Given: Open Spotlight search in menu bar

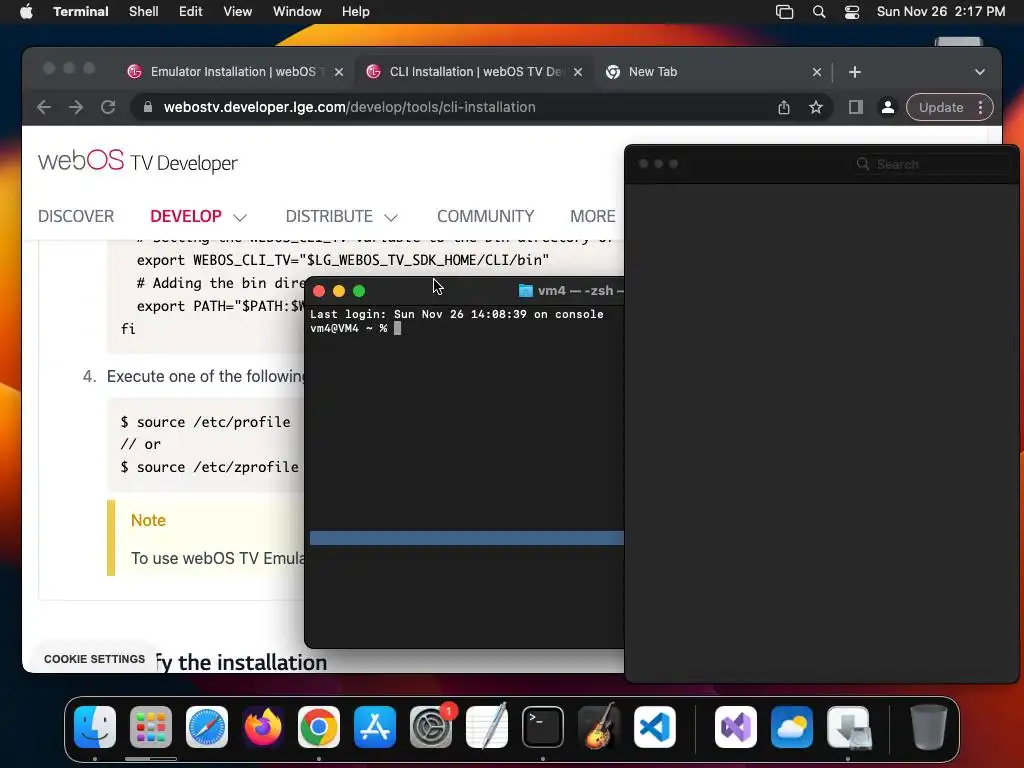Looking at the screenshot, I should [x=819, y=12].
